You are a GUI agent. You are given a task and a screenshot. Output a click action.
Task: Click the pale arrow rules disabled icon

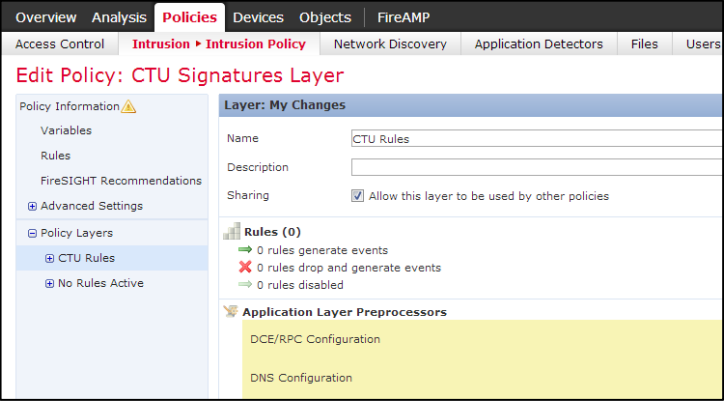tap(245, 285)
